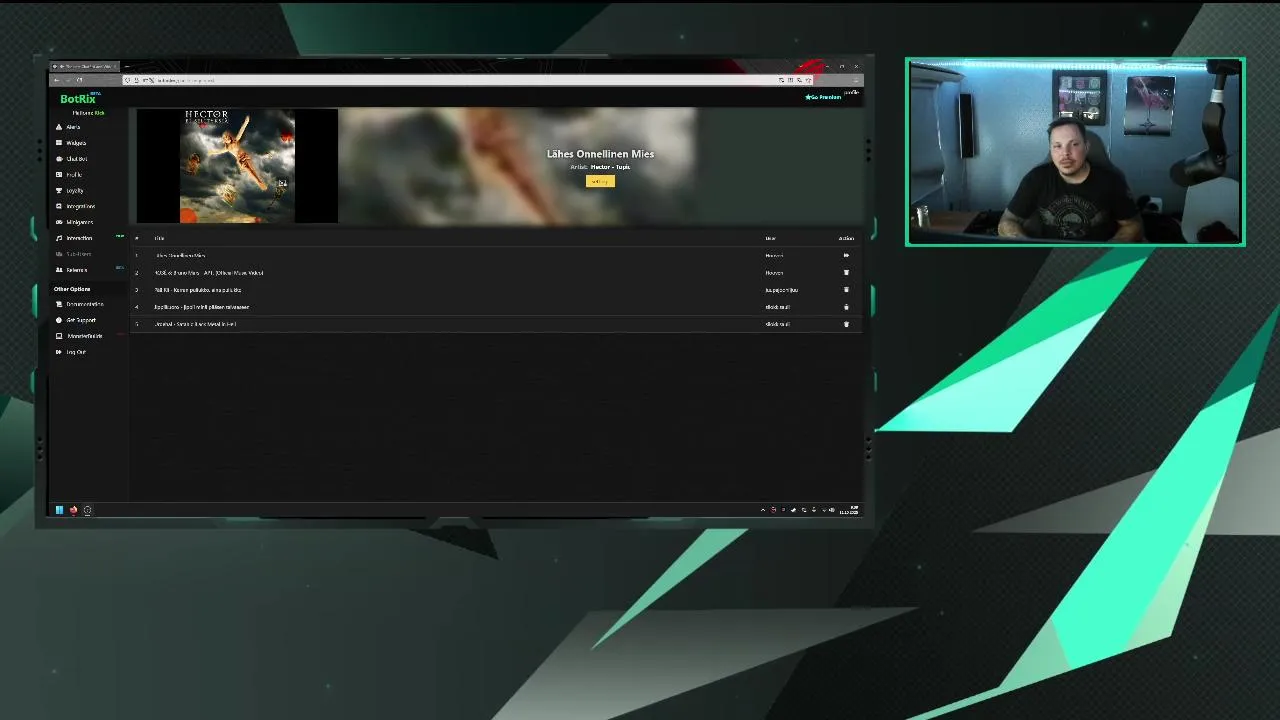Image resolution: width=1280 pixels, height=720 pixels.
Task: Click the yellow button under Hector - Topic
Action: [600, 181]
